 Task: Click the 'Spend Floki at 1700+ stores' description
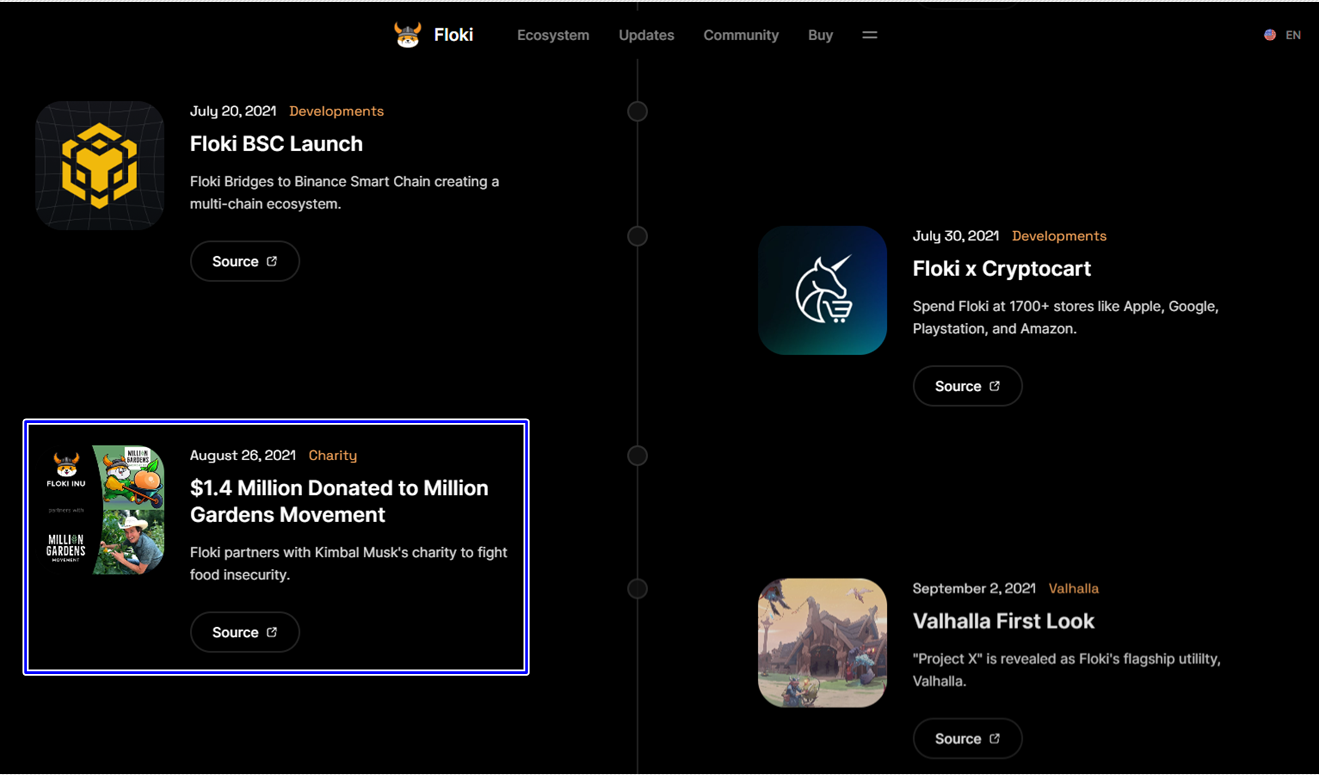(1066, 317)
